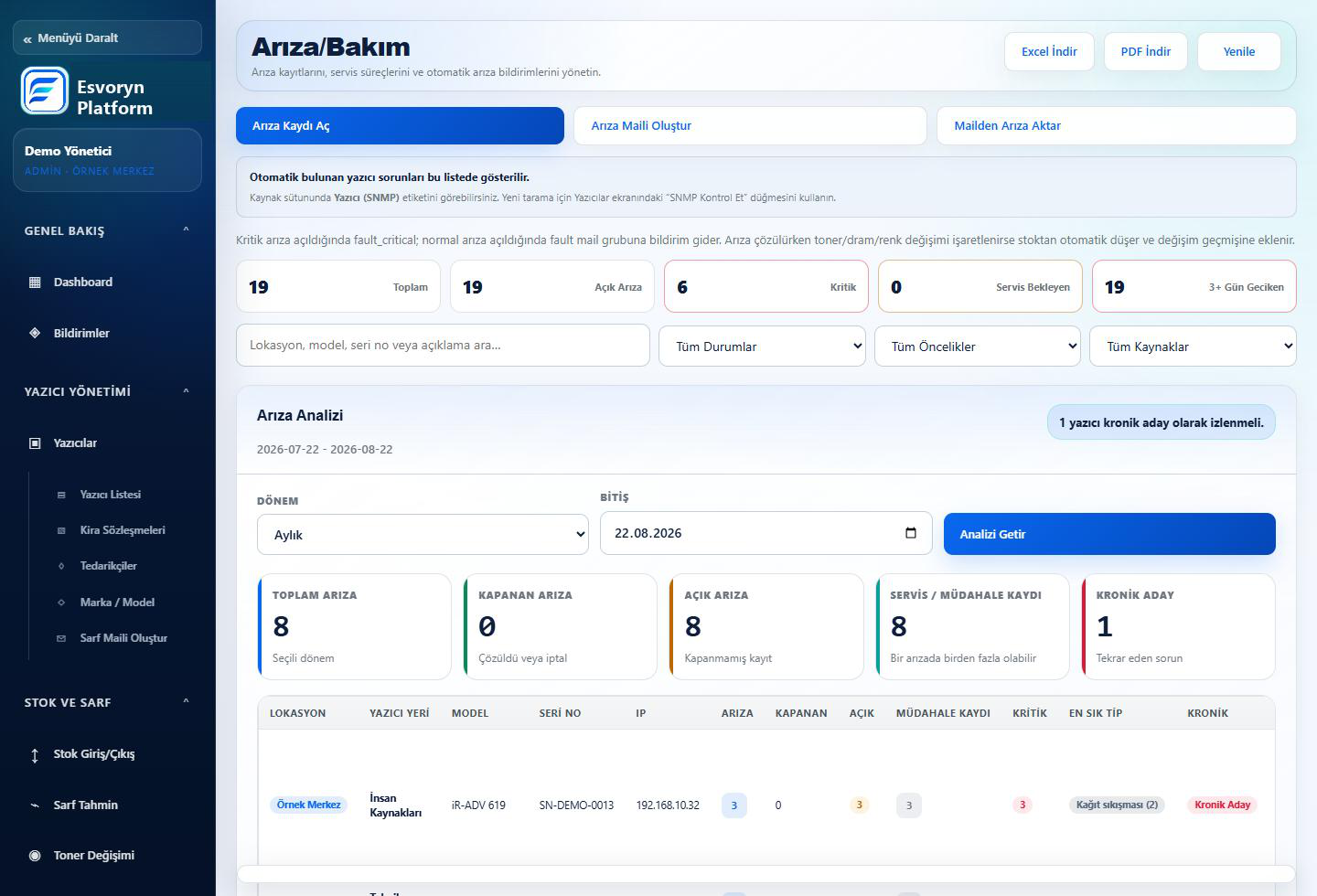Click the blue Arıza count badge 3
Screen dimensions: 1317x896
click(734, 805)
